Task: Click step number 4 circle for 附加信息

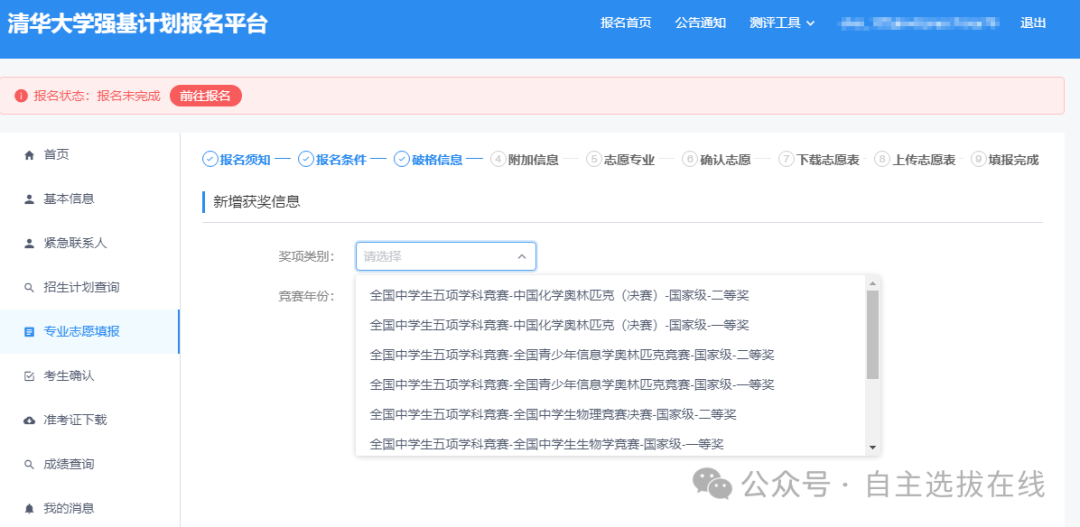Action: pyautogui.click(x=498, y=159)
